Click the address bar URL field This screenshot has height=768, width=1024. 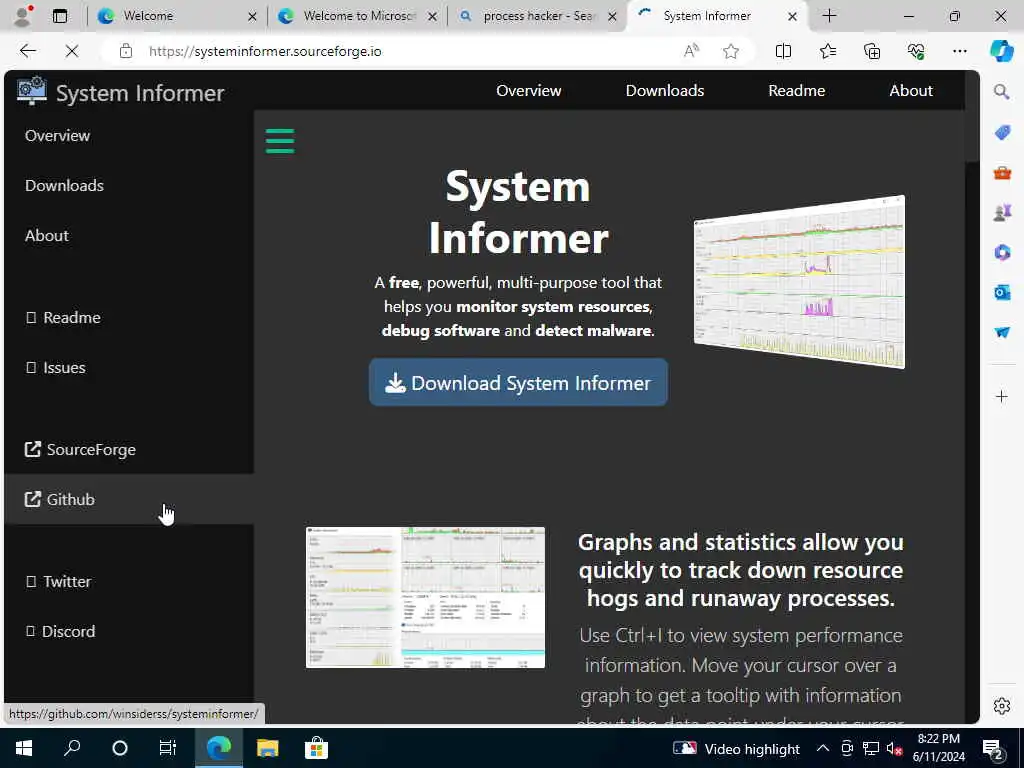click(x=405, y=51)
